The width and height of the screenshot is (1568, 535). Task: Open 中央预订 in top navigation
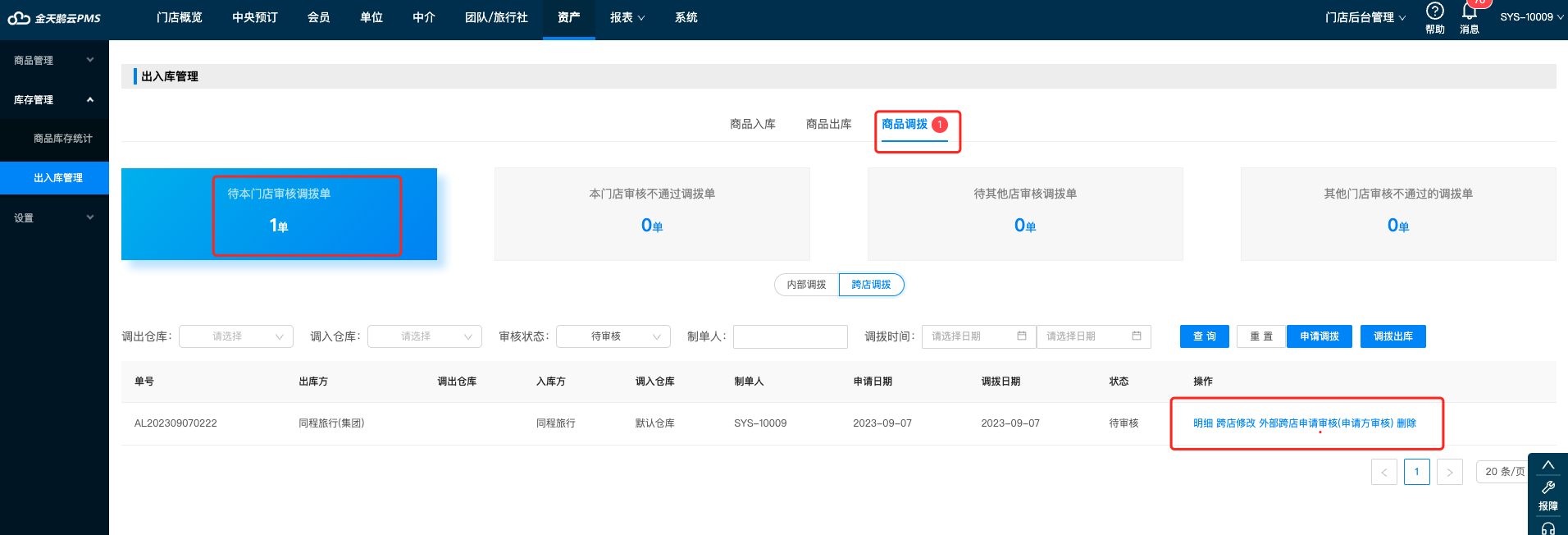pyautogui.click(x=255, y=17)
